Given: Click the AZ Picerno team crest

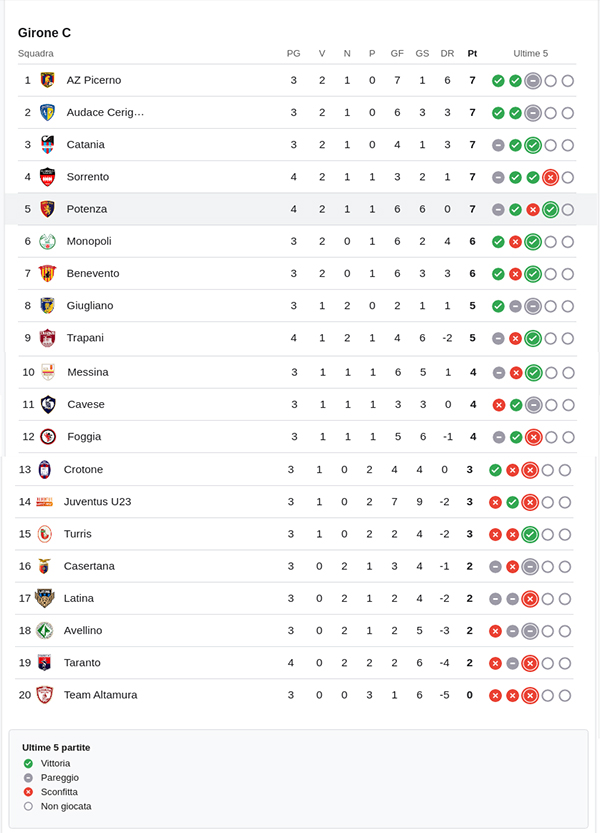Looking at the screenshot, I should [x=47, y=80].
